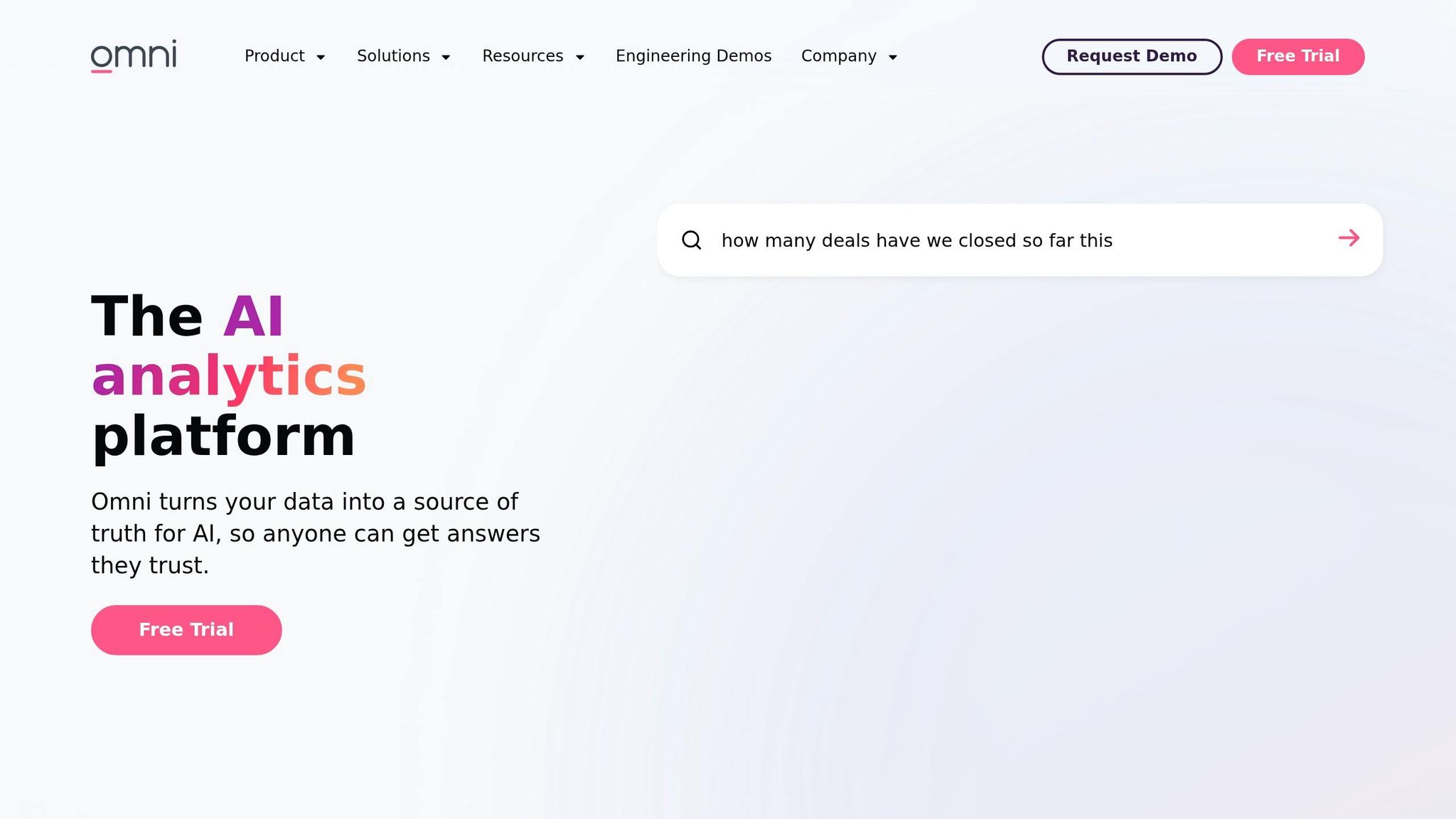
Task: Click the Omni logo
Action: pos(134,55)
